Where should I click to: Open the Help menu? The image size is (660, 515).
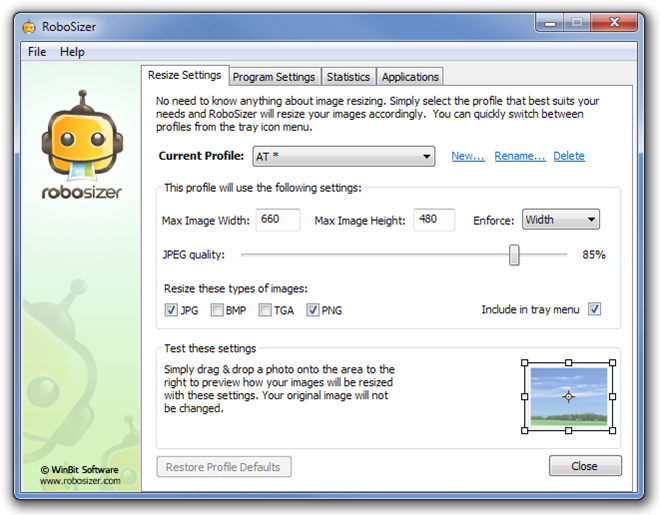(72, 52)
